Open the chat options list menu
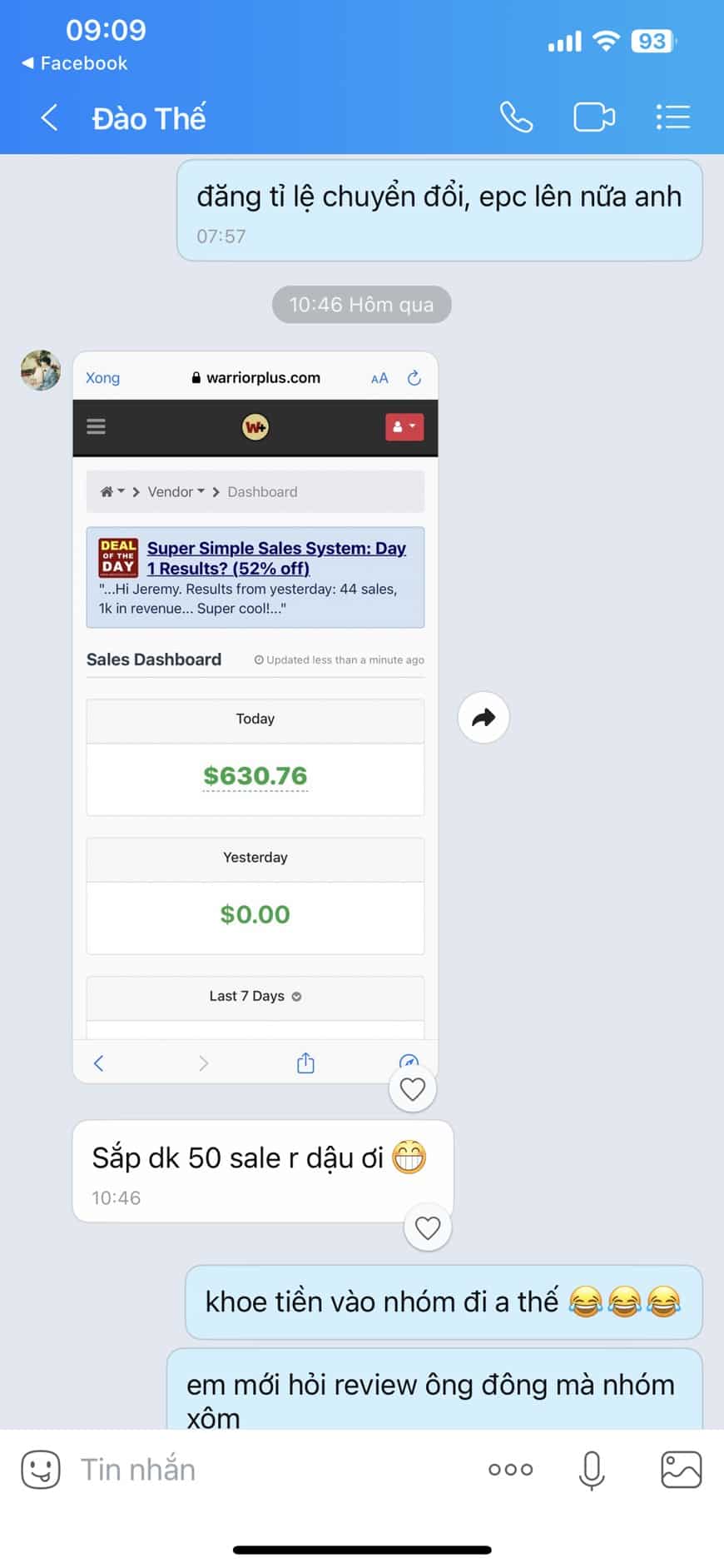This screenshot has width=724, height=1568. click(x=673, y=117)
